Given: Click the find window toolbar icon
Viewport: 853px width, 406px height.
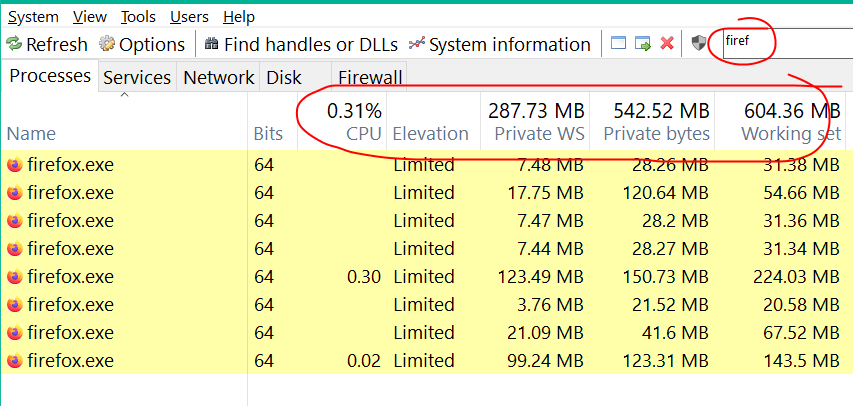Looking at the screenshot, I should (619, 44).
